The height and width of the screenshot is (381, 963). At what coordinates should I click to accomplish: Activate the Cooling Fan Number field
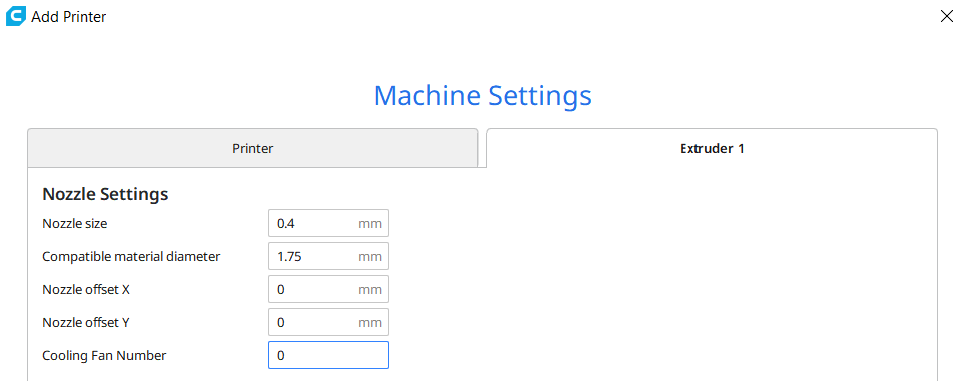pos(329,355)
